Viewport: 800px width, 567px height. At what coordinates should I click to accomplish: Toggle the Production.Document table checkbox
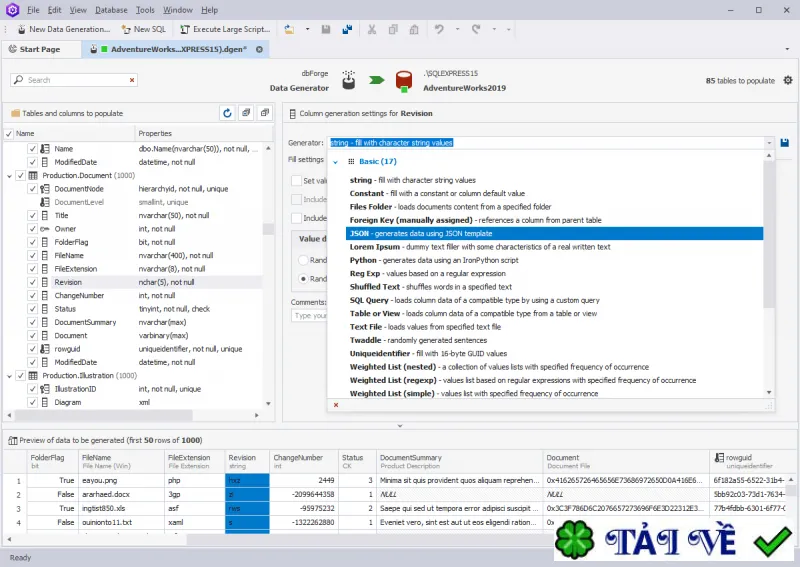coord(20,176)
